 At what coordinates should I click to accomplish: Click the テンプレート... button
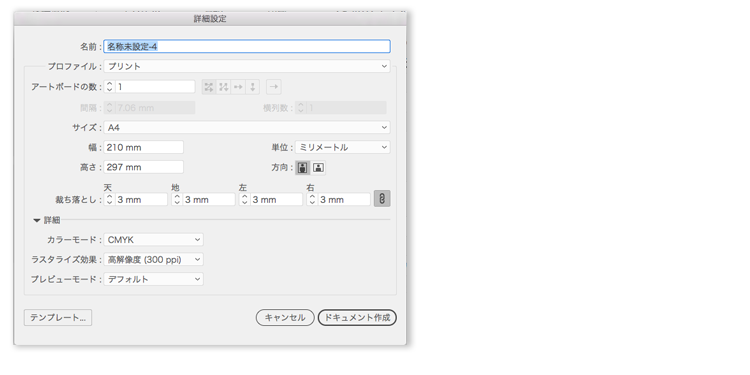(58, 318)
